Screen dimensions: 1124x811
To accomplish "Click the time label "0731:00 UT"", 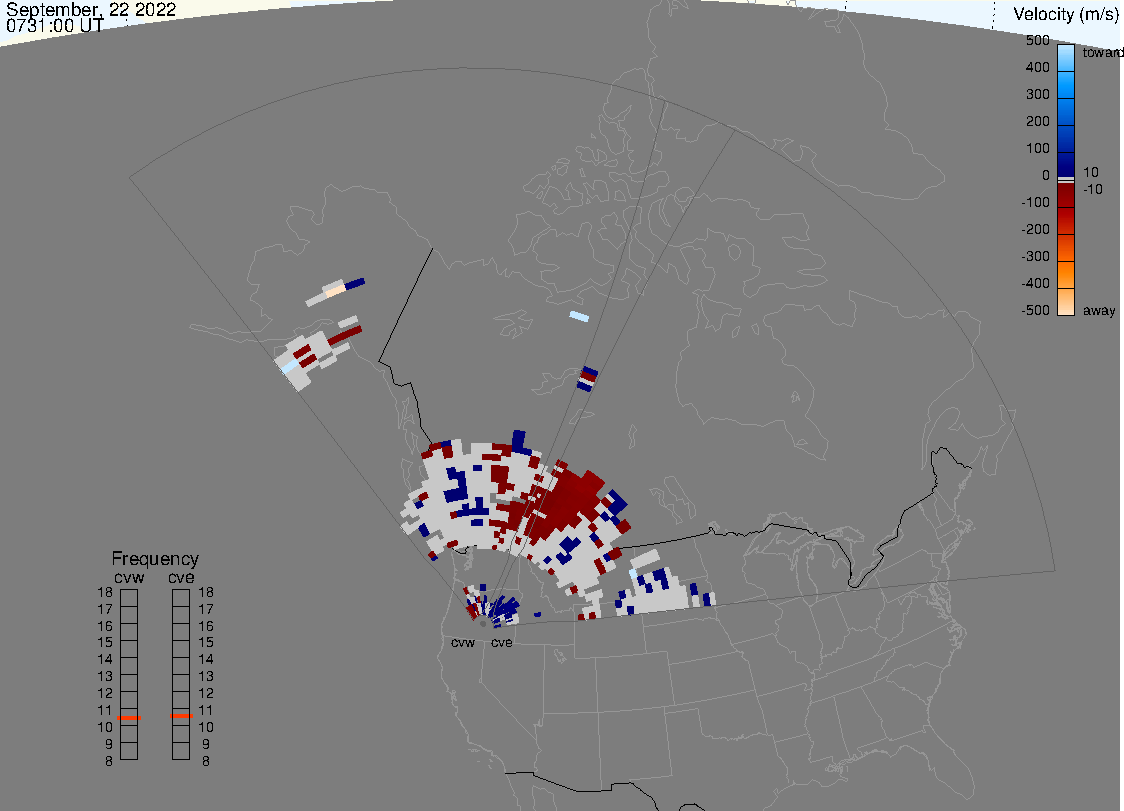I will pos(55,26).
